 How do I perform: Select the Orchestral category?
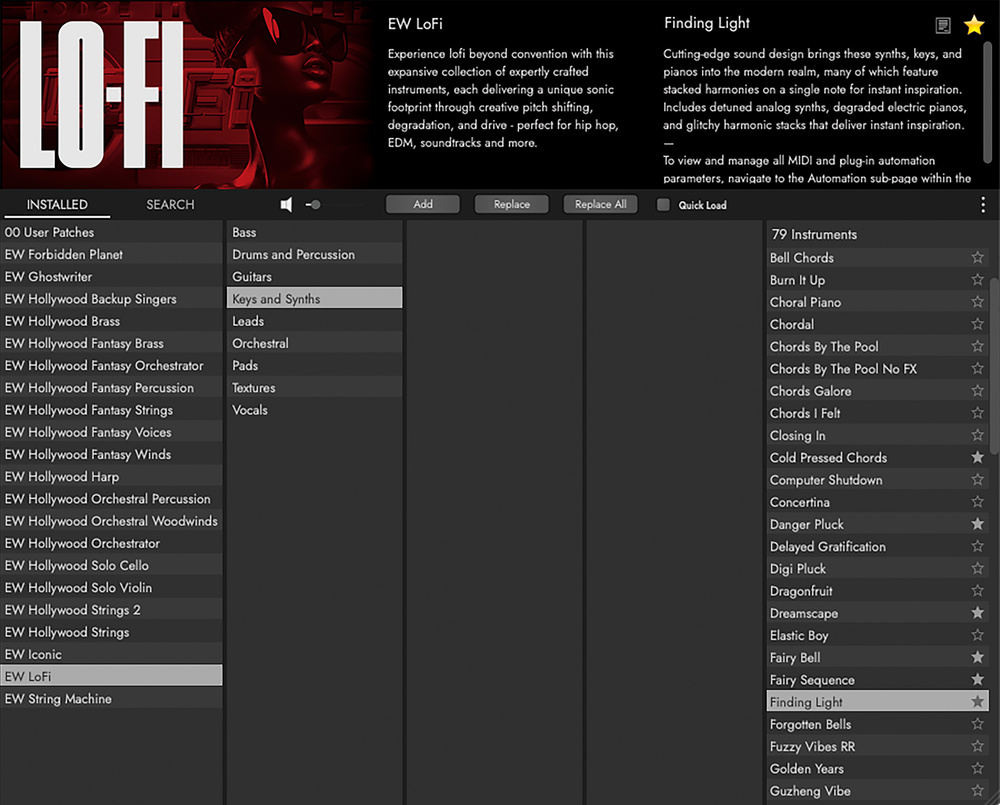point(314,343)
